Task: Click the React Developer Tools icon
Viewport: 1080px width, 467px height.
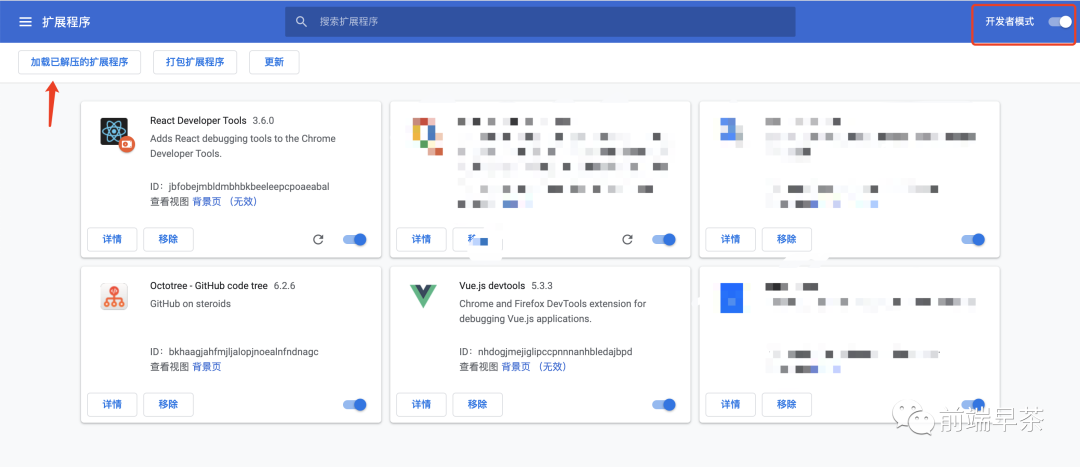Action: coord(116,134)
